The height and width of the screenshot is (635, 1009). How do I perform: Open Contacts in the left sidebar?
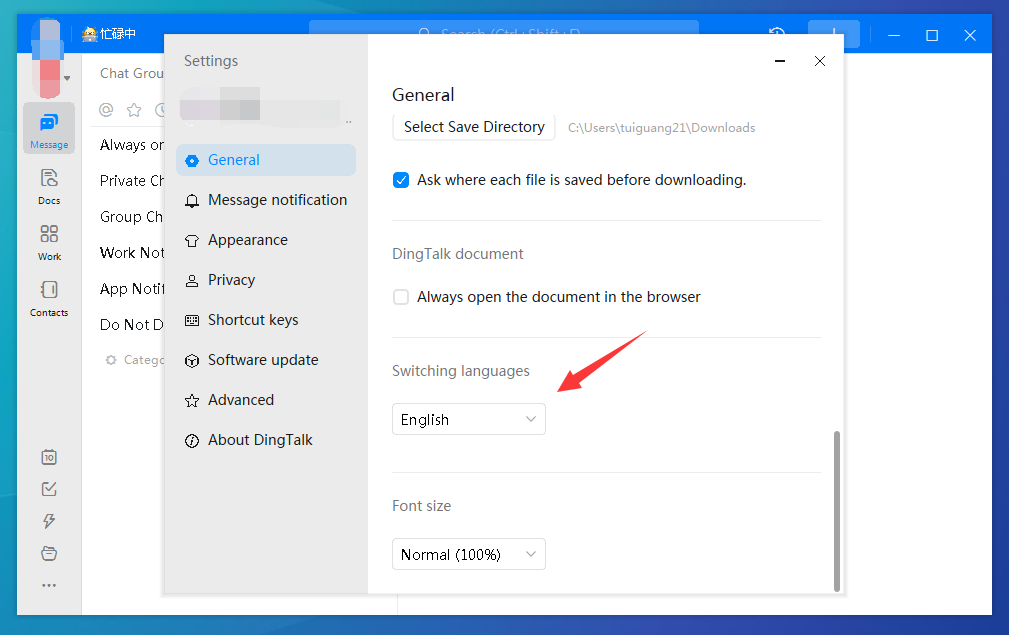(49, 299)
